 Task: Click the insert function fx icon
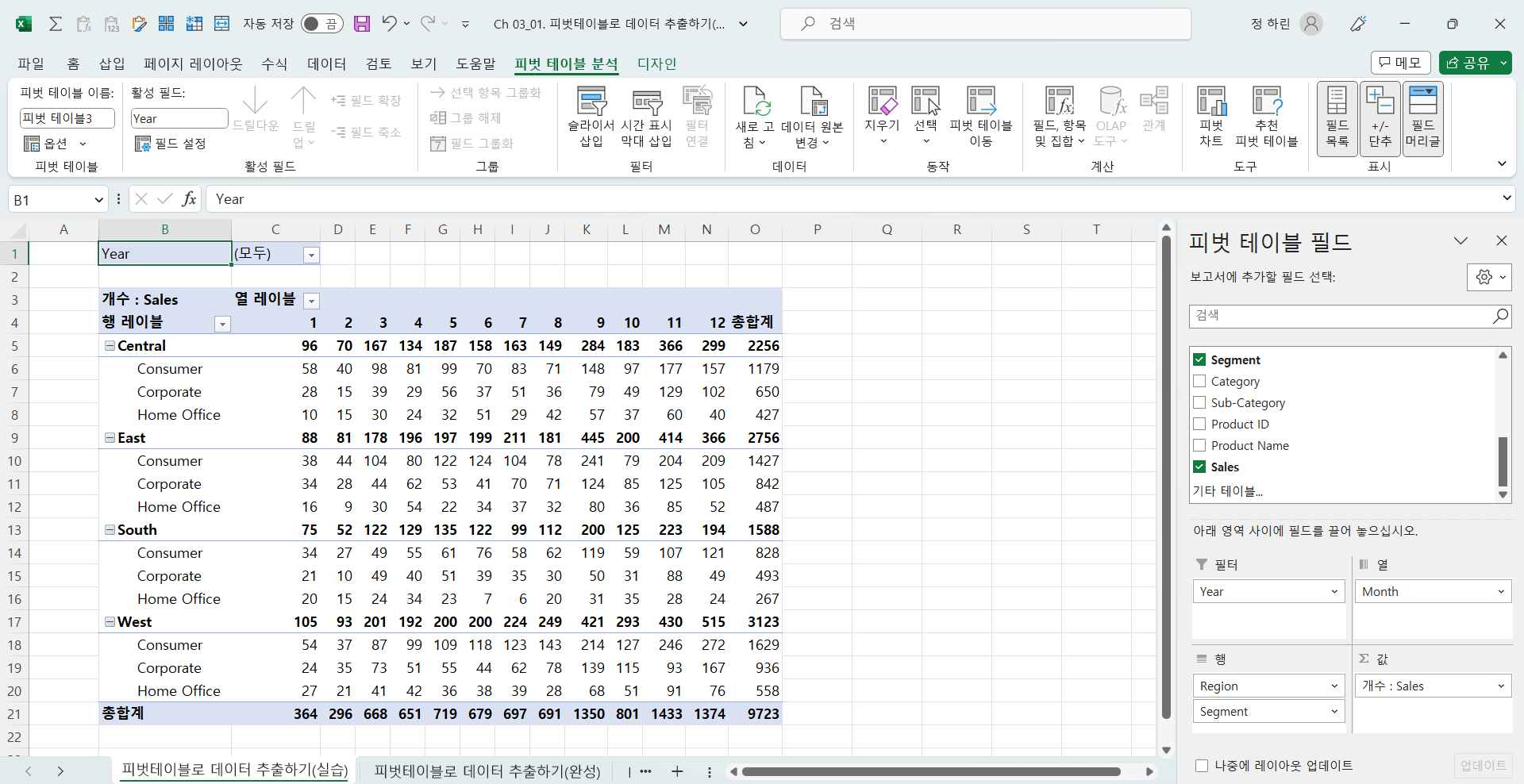(x=189, y=199)
